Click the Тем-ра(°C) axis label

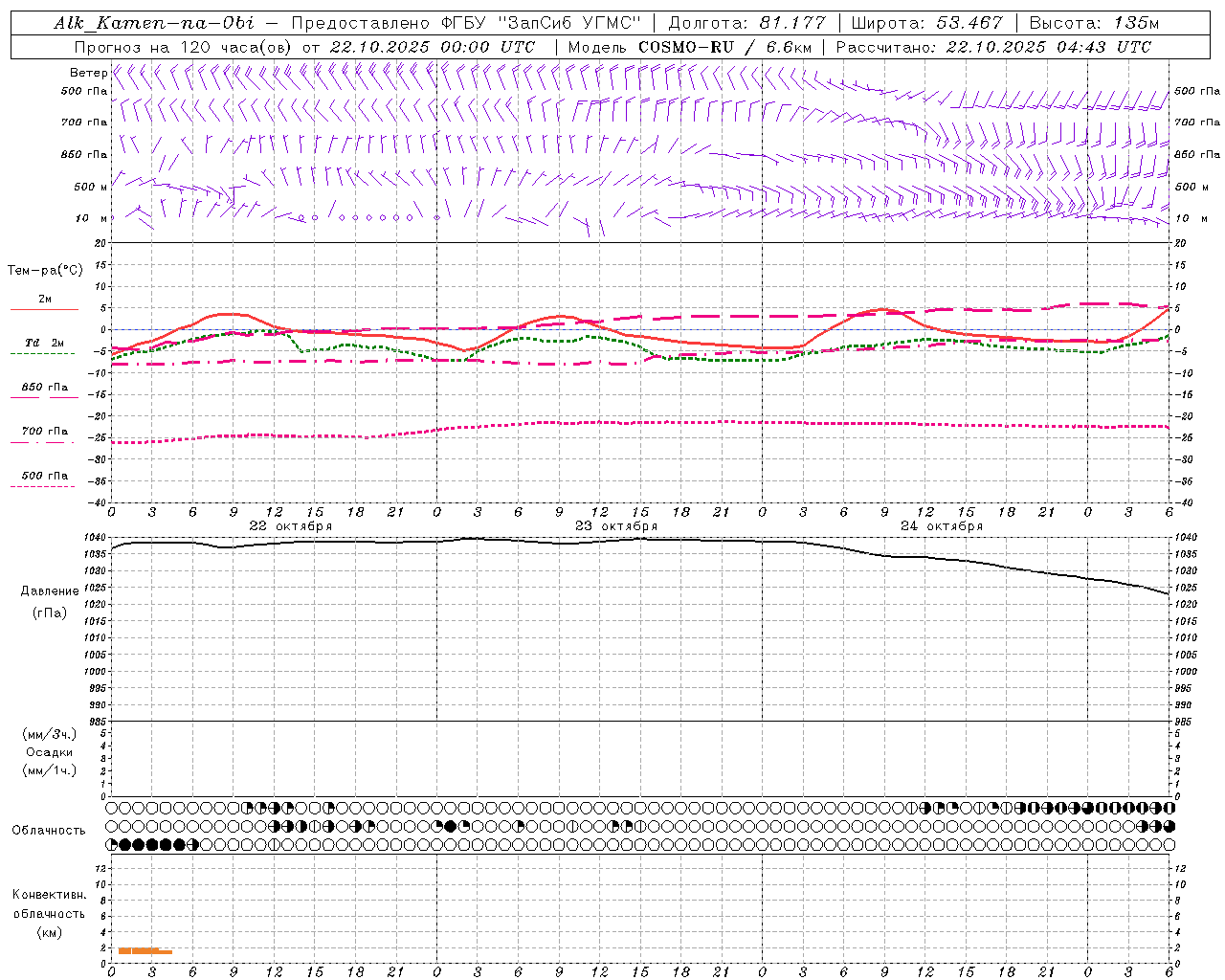[x=45, y=271]
